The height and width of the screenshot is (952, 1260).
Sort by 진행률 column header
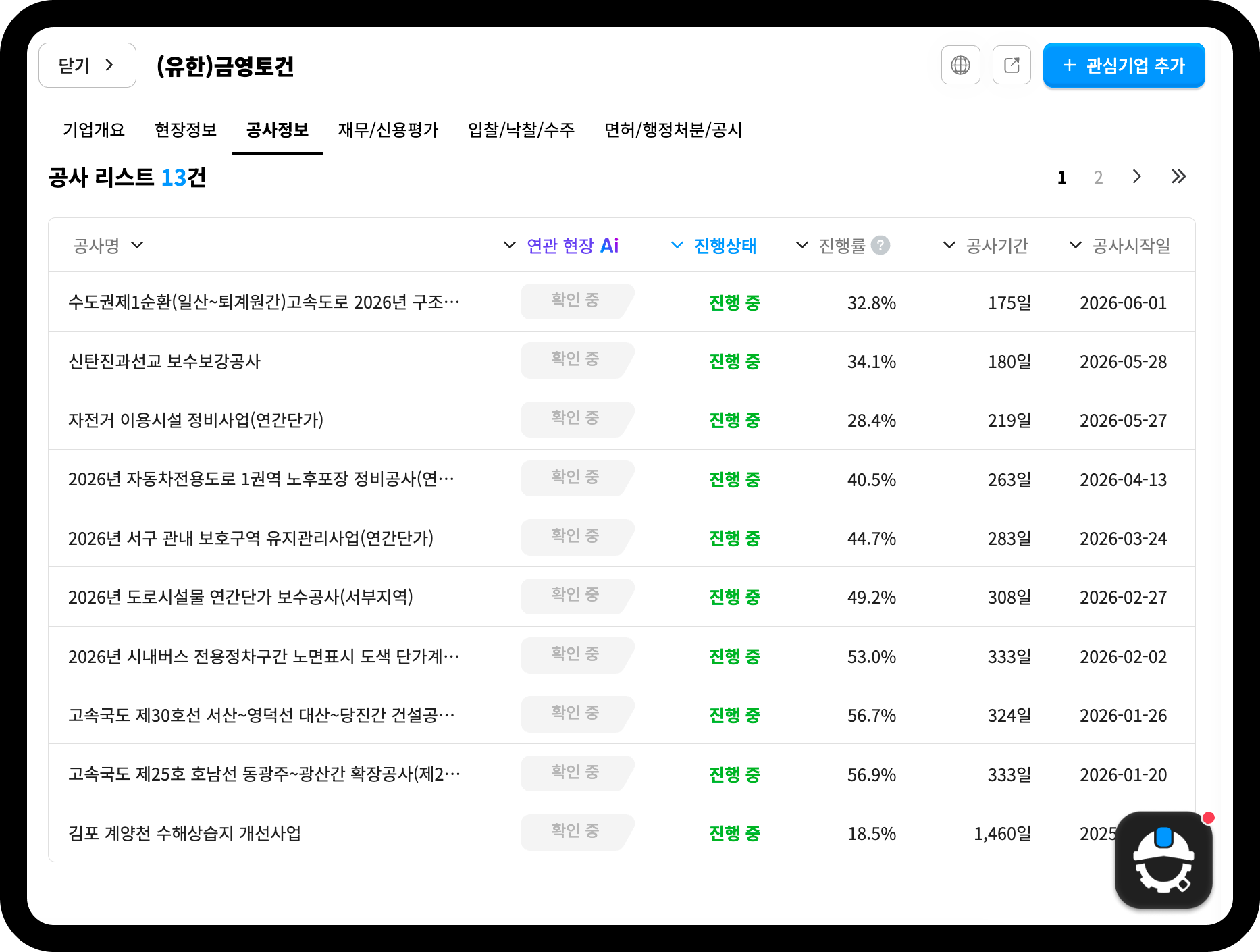[831, 245]
